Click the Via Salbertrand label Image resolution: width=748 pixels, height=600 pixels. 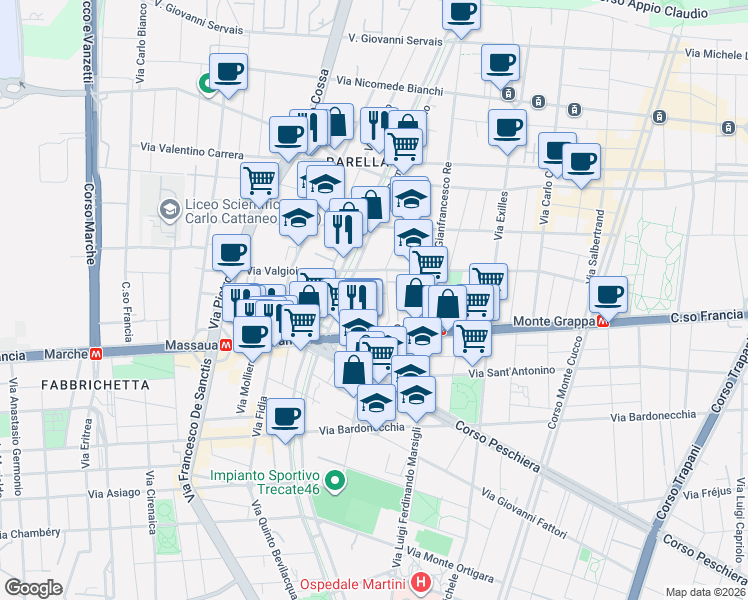pos(596,245)
